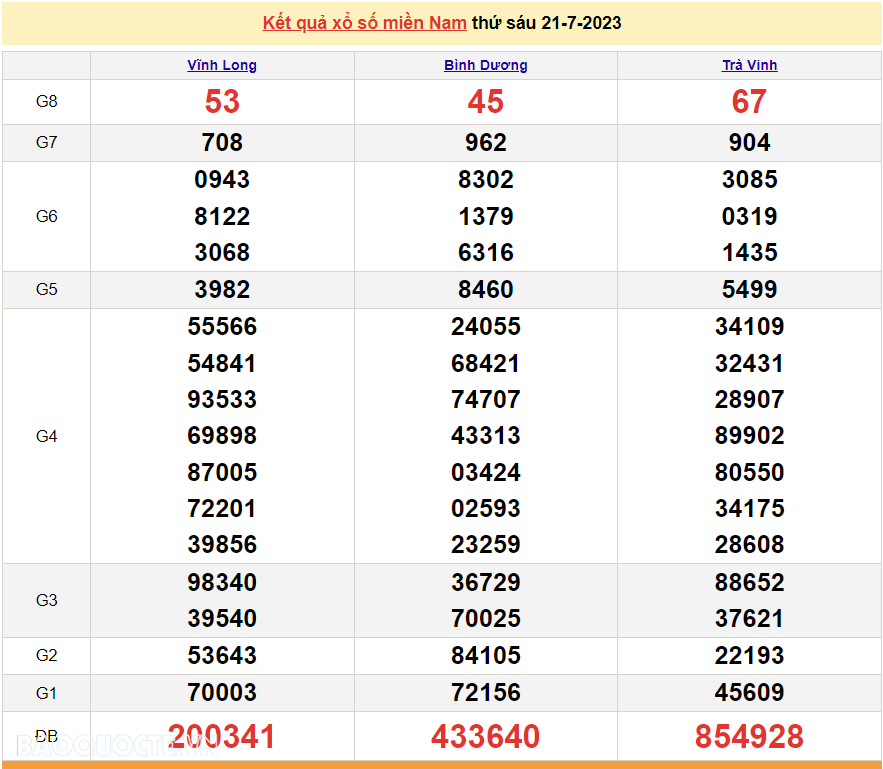This screenshot has width=883, height=769.
Task: Select Vĩnh Long special prize number 200341
Action: point(222,737)
